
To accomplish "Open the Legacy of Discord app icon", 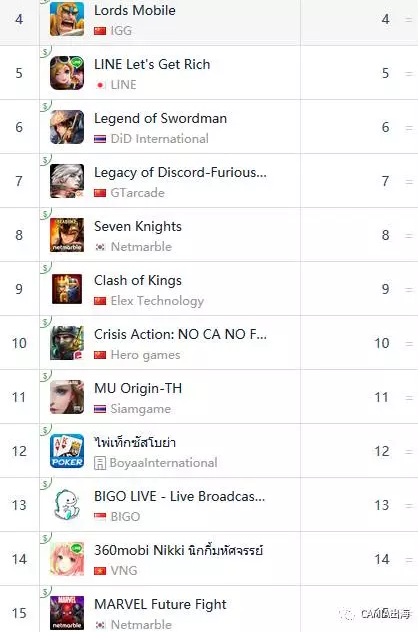I will 67,181.
